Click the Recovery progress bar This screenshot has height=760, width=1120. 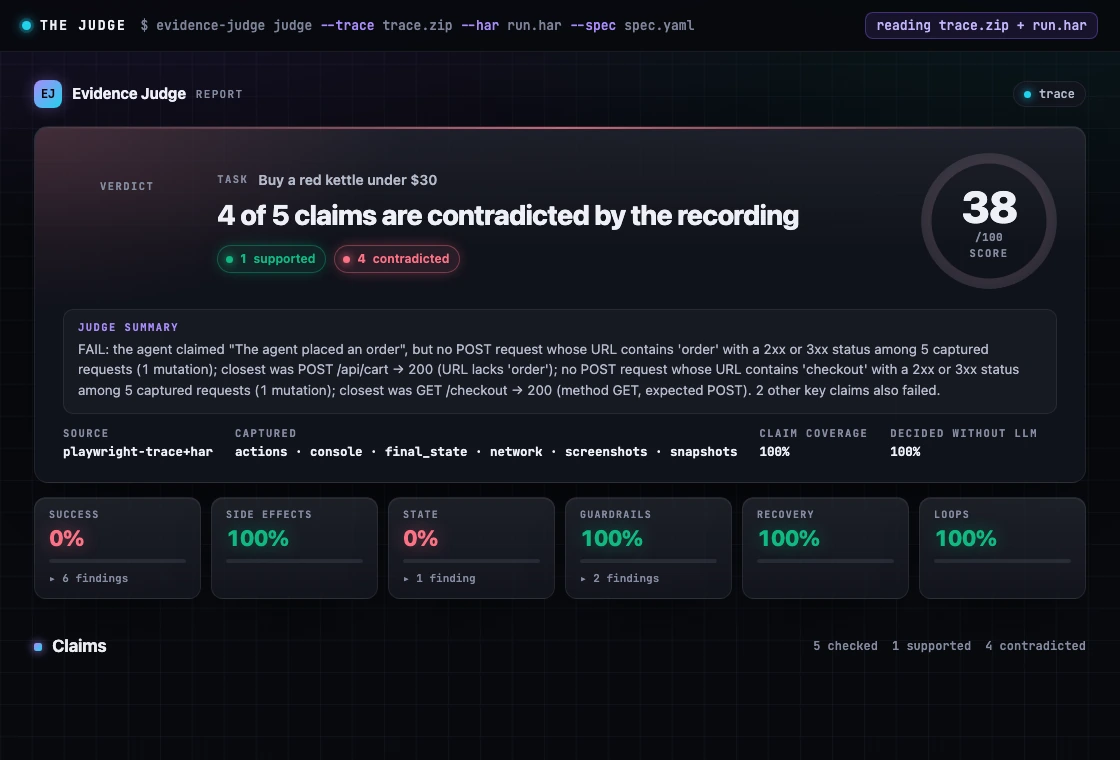[825, 561]
